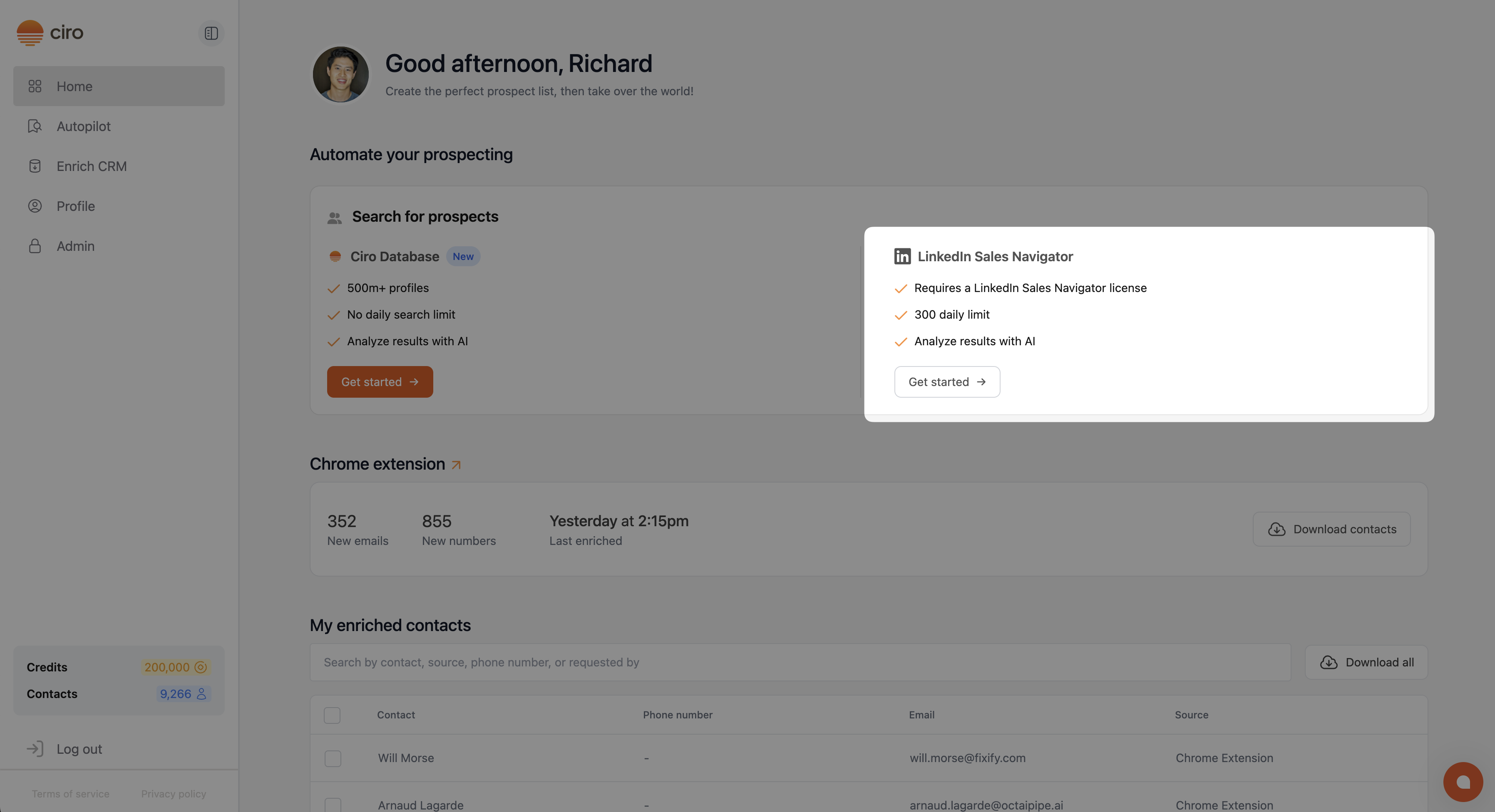Focus the enriched contacts search field

pyautogui.click(x=800, y=662)
